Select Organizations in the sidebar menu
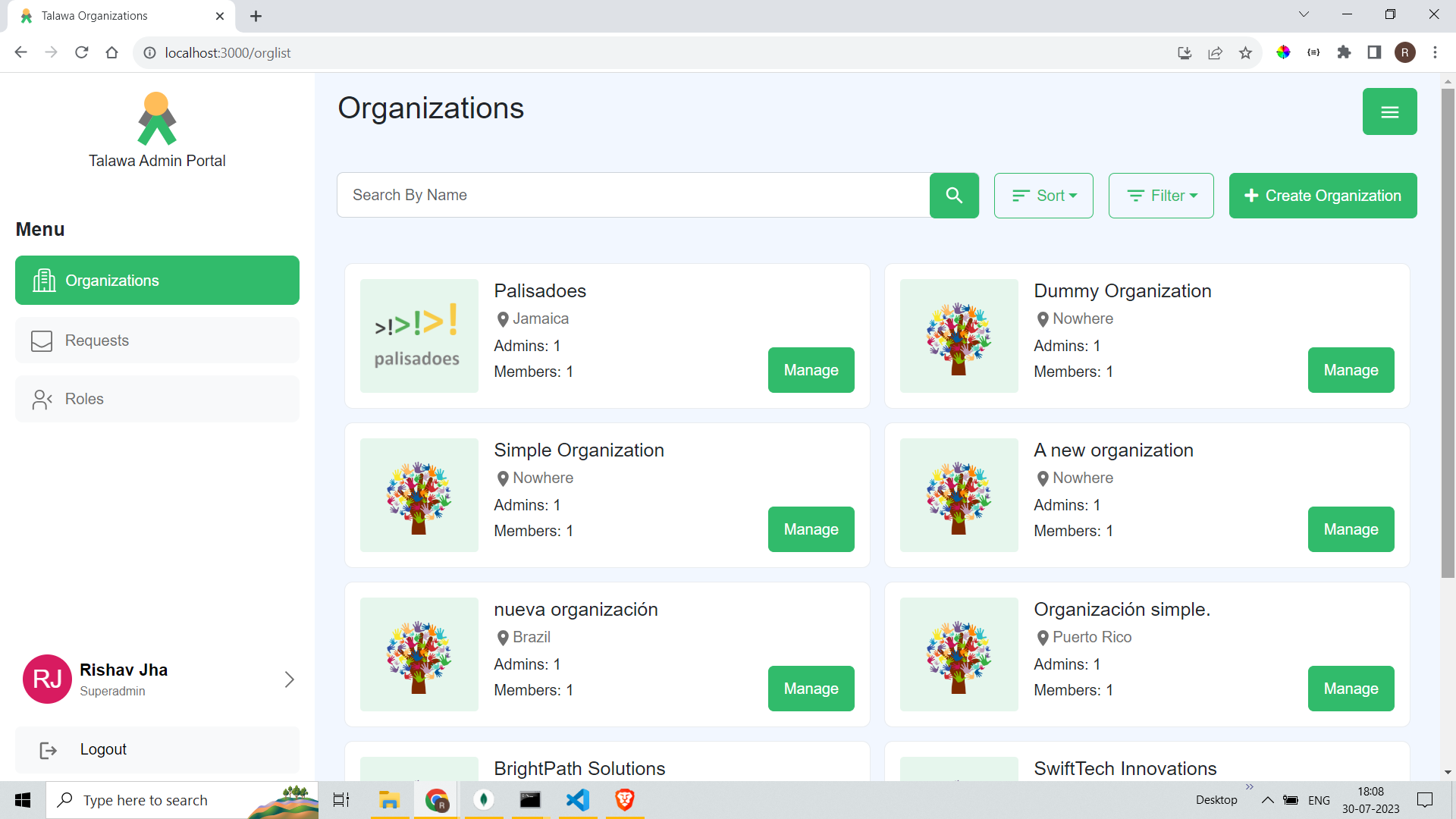The height and width of the screenshot is (819, 1456). pyautogui.click(x=157, y=281)
